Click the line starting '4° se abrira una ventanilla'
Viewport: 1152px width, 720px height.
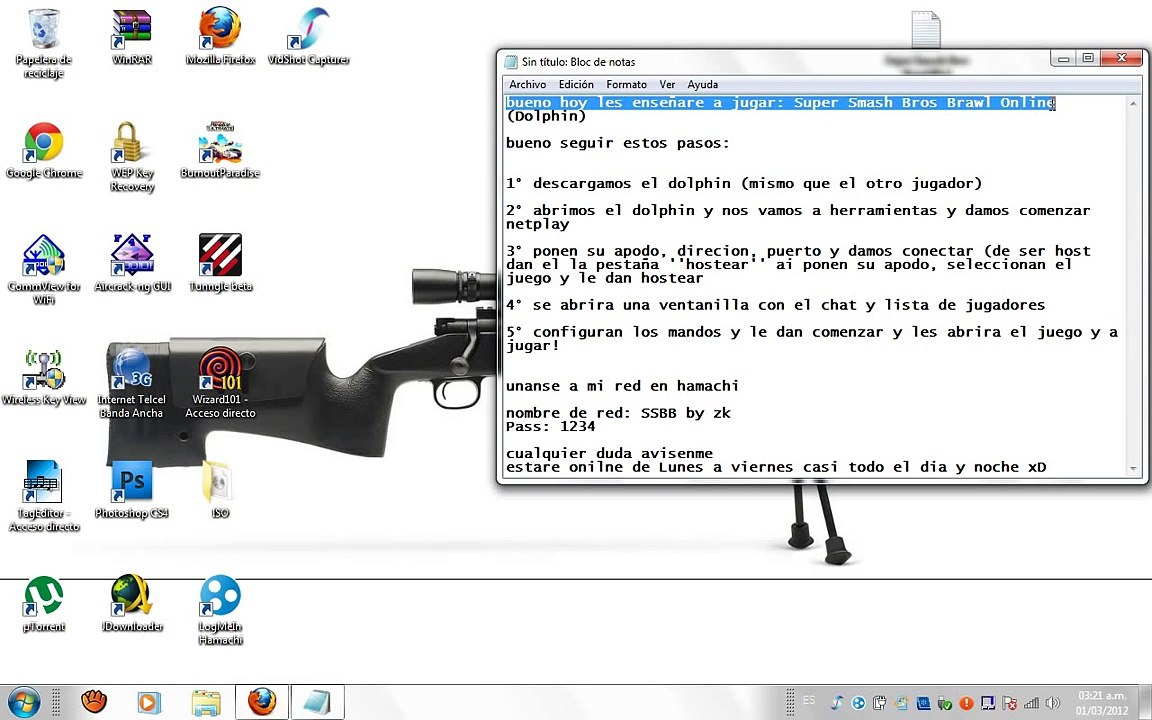775,305
